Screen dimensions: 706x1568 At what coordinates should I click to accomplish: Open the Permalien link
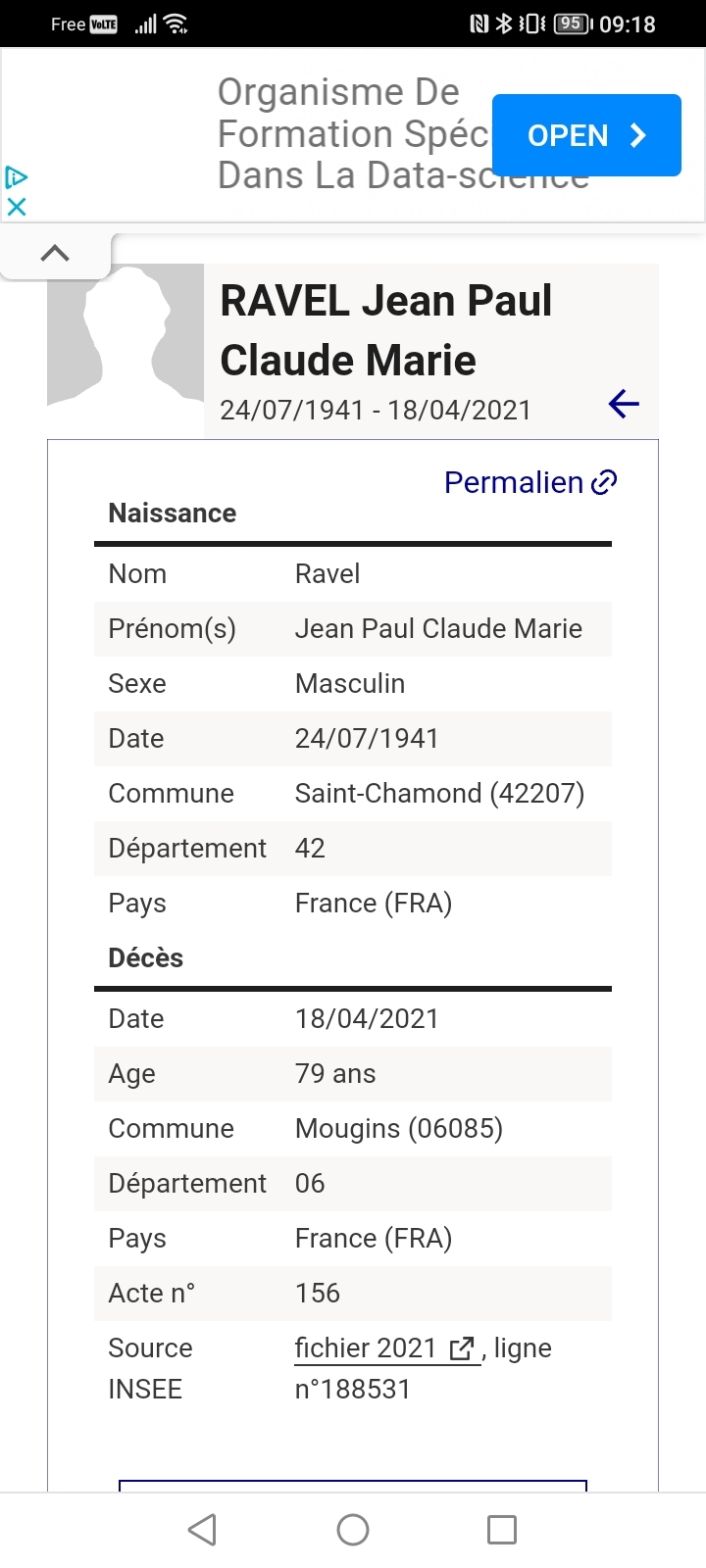click(514, 482)
